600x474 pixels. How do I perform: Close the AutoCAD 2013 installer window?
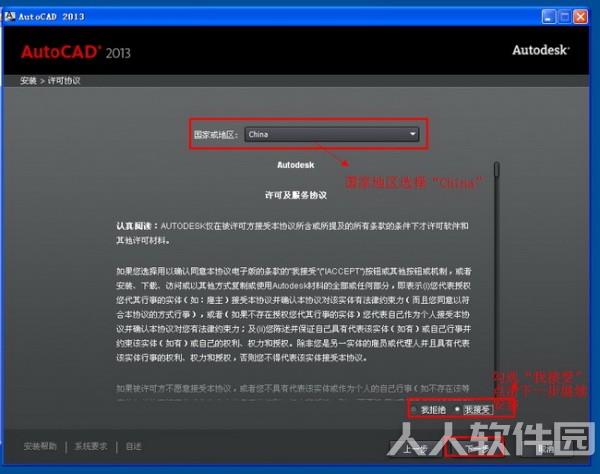(581, 16)
